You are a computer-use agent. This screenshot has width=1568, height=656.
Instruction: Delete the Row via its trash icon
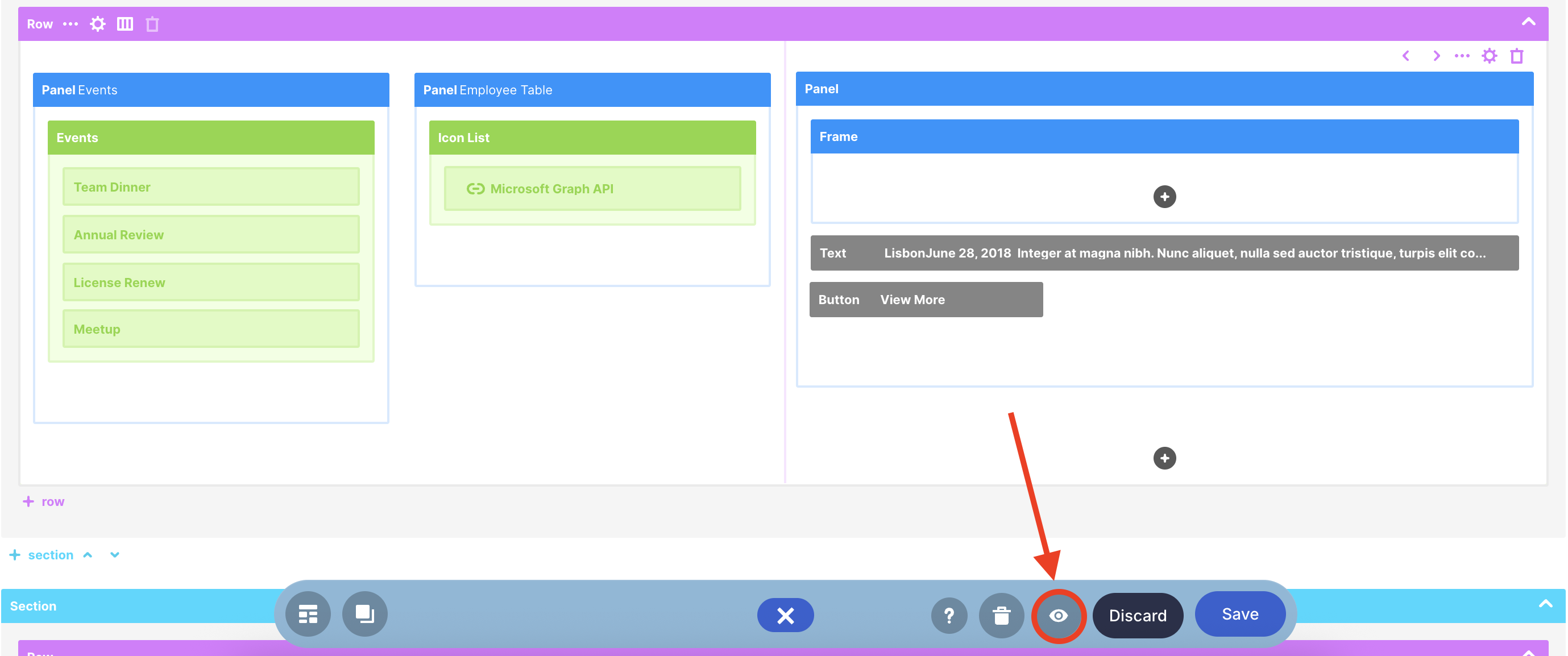(x=152, y=24)
